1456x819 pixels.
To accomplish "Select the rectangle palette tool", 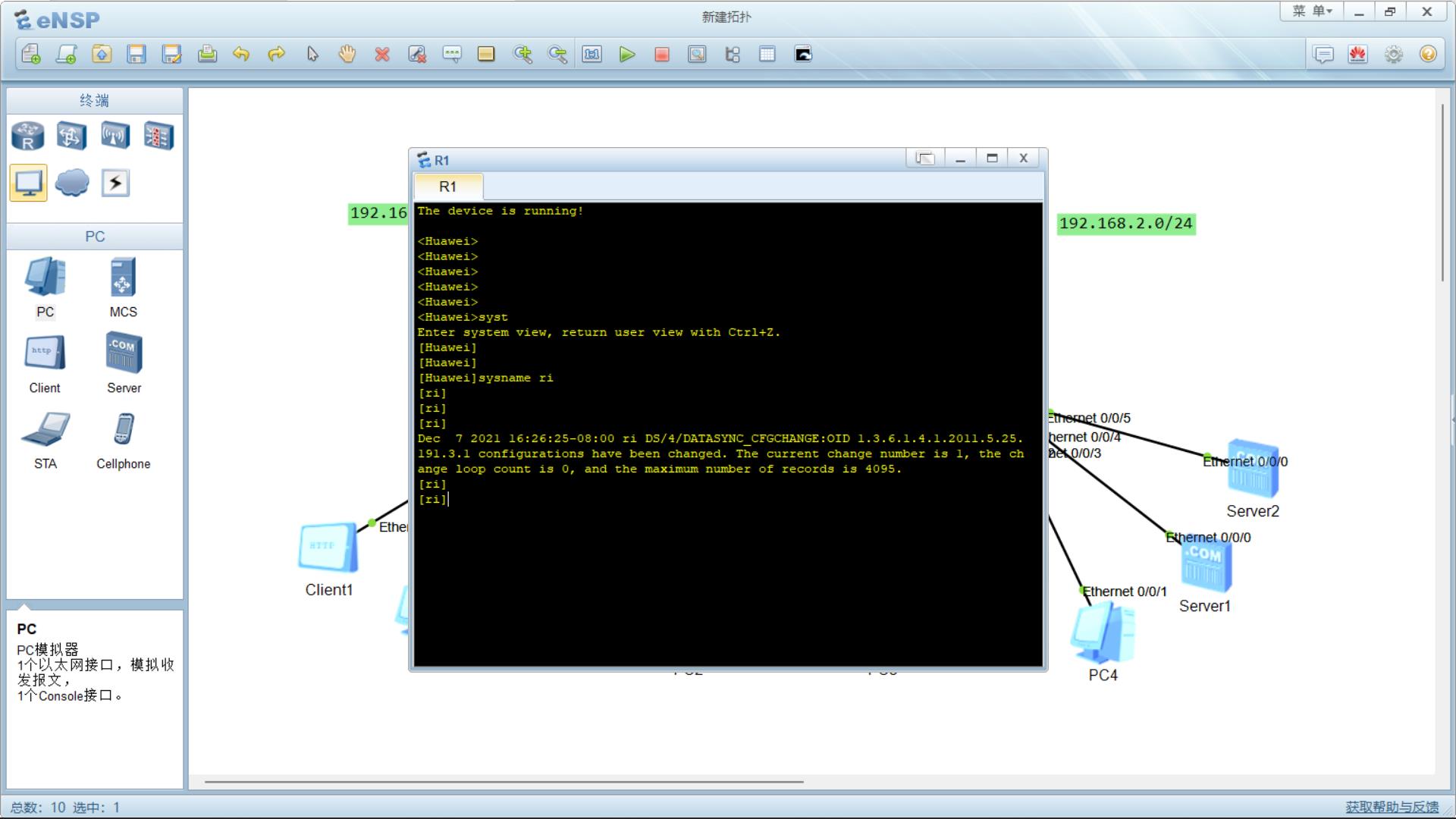I will [x=486, y=54].
